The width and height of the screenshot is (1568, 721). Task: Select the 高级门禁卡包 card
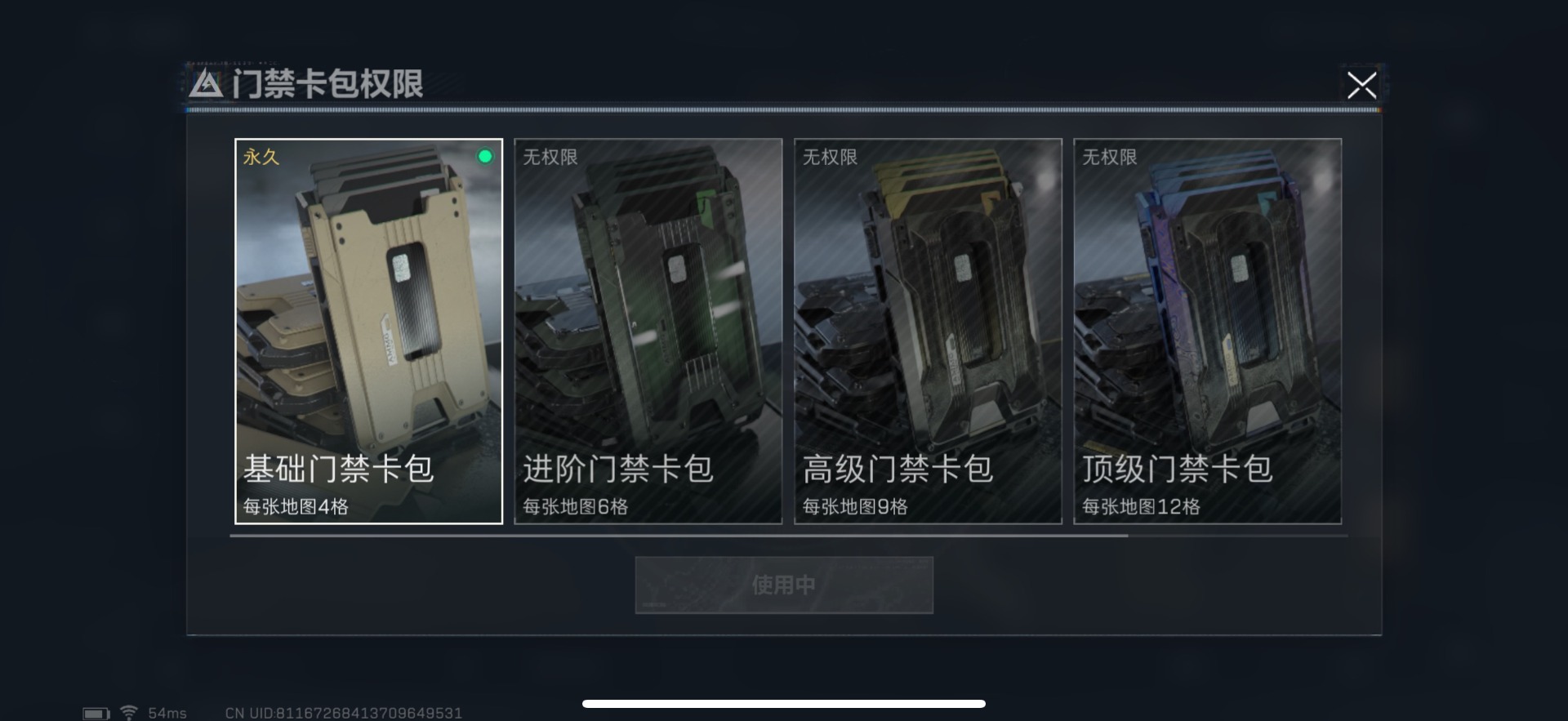928,331
